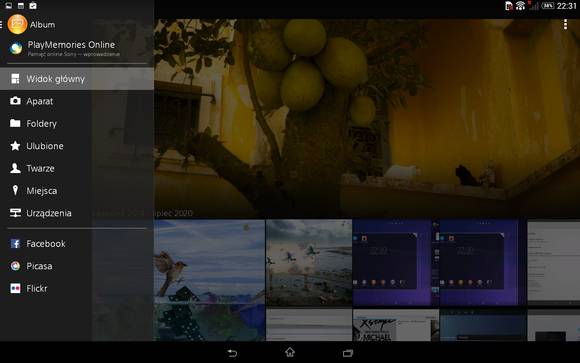Open the Picasa icon in drawer
This screenshot has width=580, height=363.
coord(15,266)
